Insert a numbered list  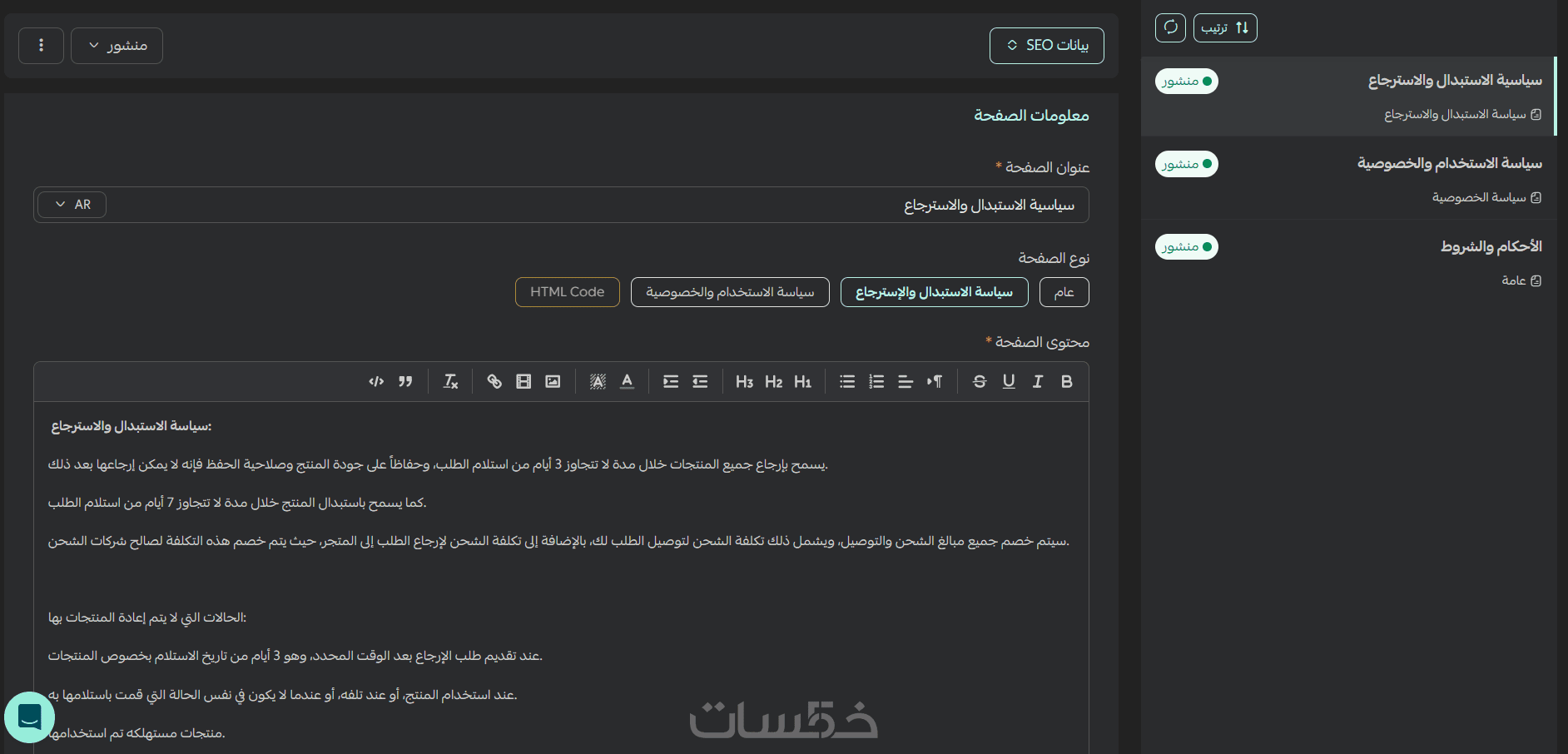[x=876, y=381]
